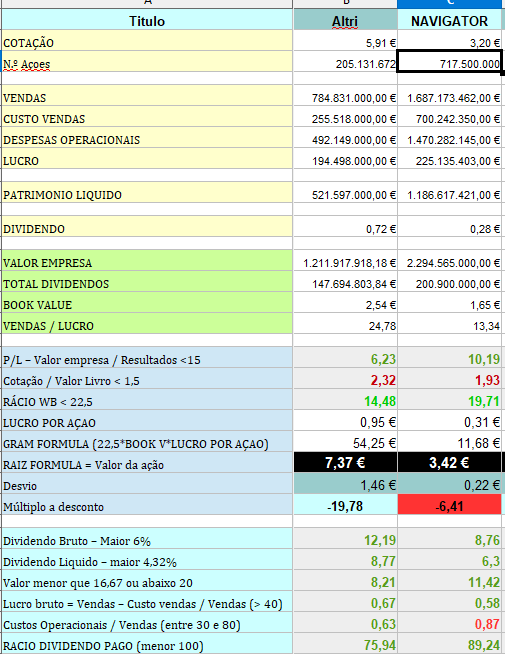505x654 pixels.
Task: Select Altri quotation value 5,91 €
Action: click(345, 42)
